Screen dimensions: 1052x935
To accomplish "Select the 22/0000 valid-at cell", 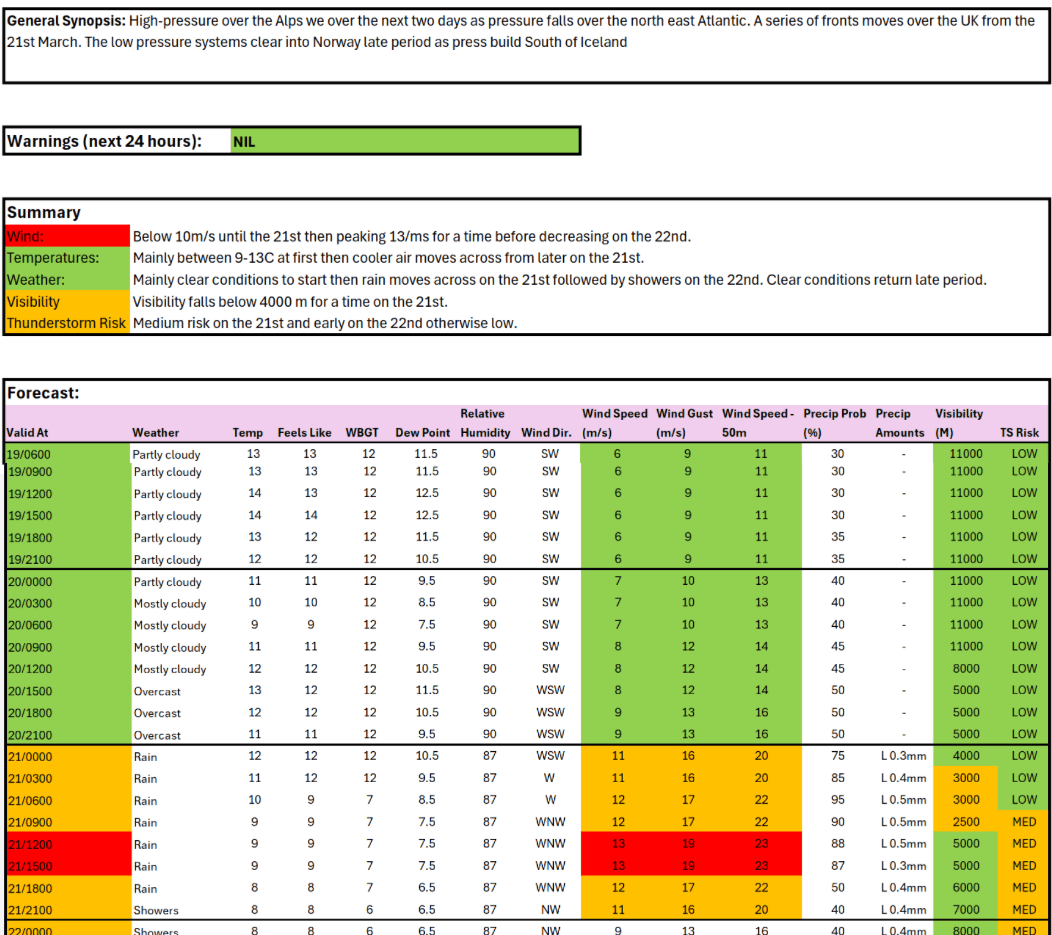I will click(68, 930).
